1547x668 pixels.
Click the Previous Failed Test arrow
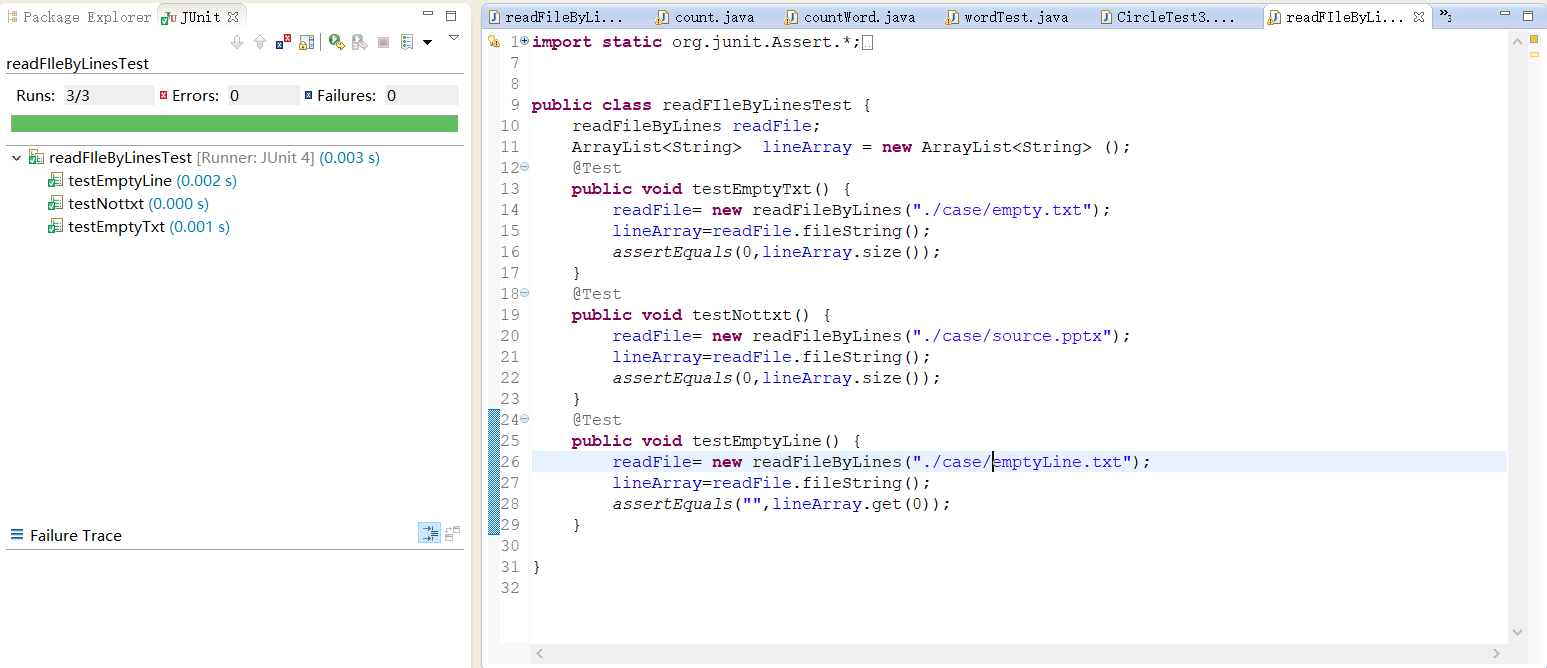click(x=260, y=42)
